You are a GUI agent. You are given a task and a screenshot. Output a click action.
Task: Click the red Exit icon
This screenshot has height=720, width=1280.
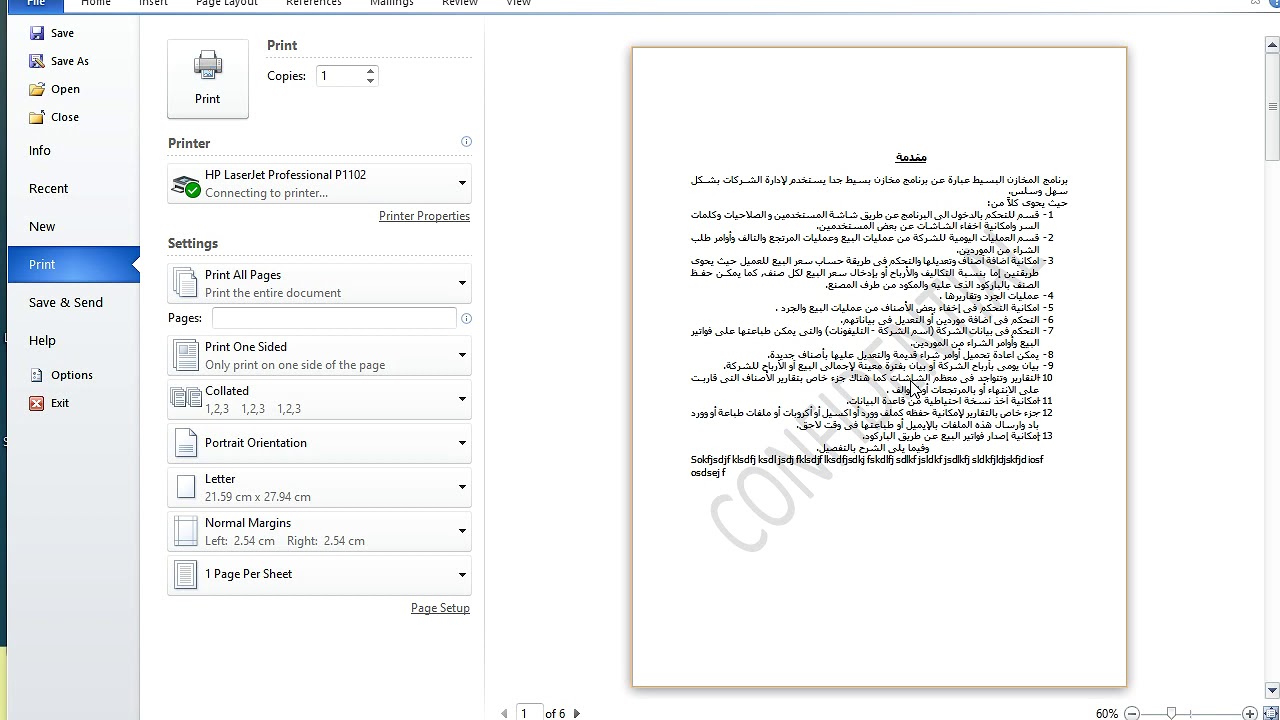click(37, 403)
